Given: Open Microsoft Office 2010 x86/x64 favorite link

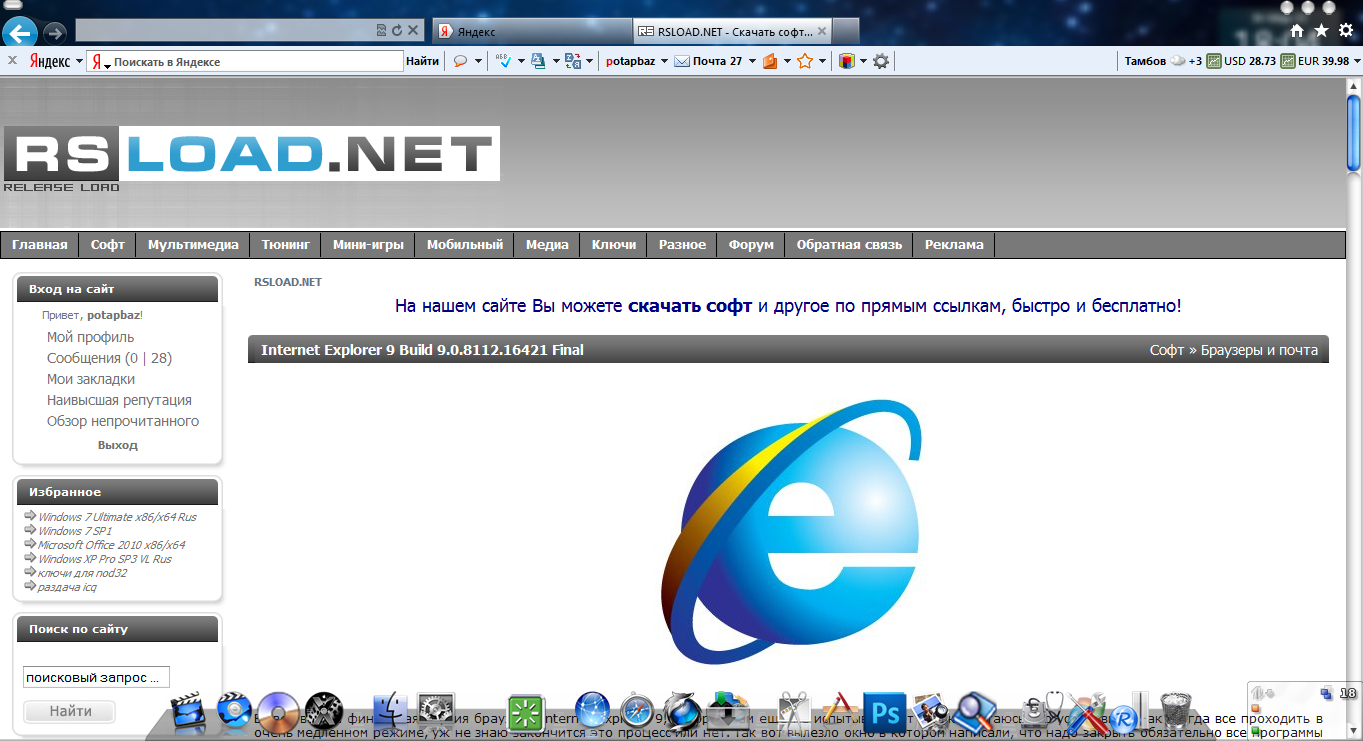Looking at the screenshot, I should (x=111, y=545).
